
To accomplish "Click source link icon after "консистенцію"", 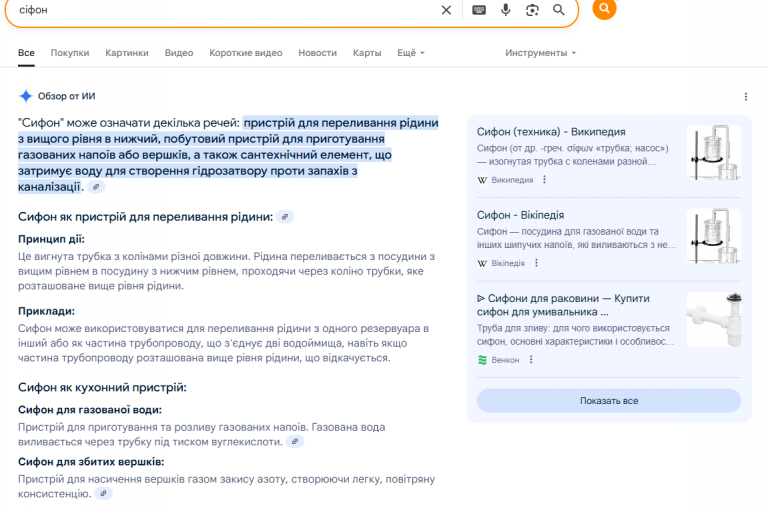I will point(103,493).
